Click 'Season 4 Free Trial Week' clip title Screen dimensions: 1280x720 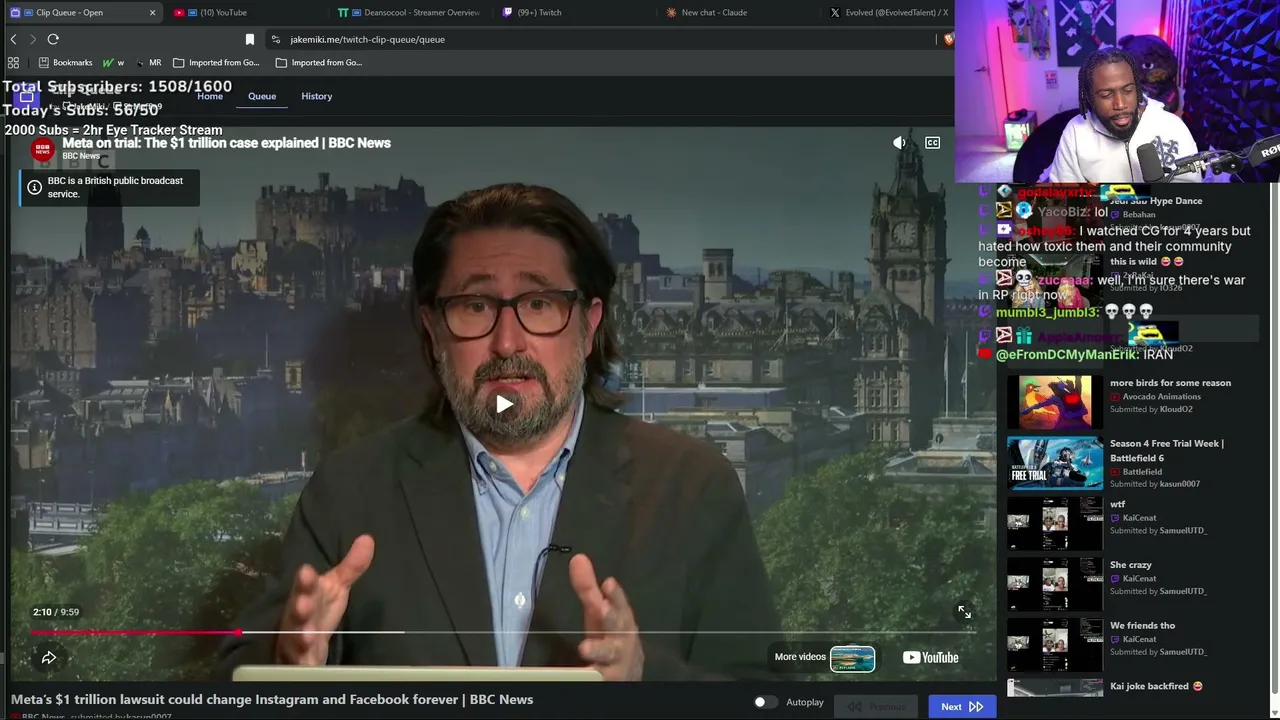coord(1167,451)
